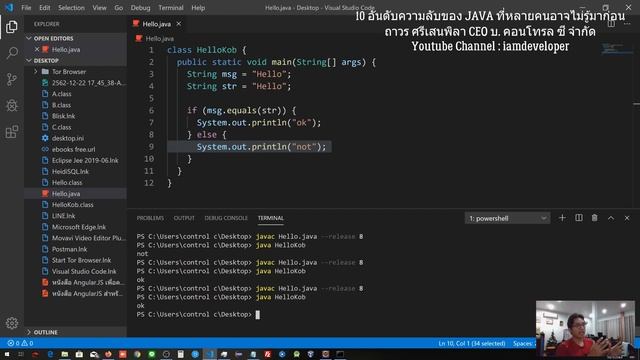This screenshot has width=640, height=360.
Task: Open the powershell terminal selector dropdown
Action: click(x=507, y=218)
